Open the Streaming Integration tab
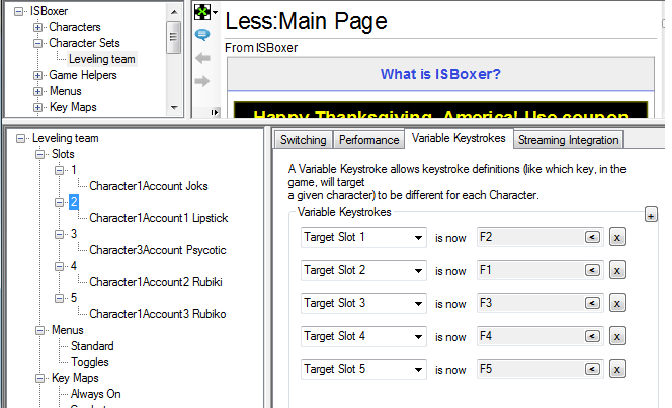 [x=568, y=140]
